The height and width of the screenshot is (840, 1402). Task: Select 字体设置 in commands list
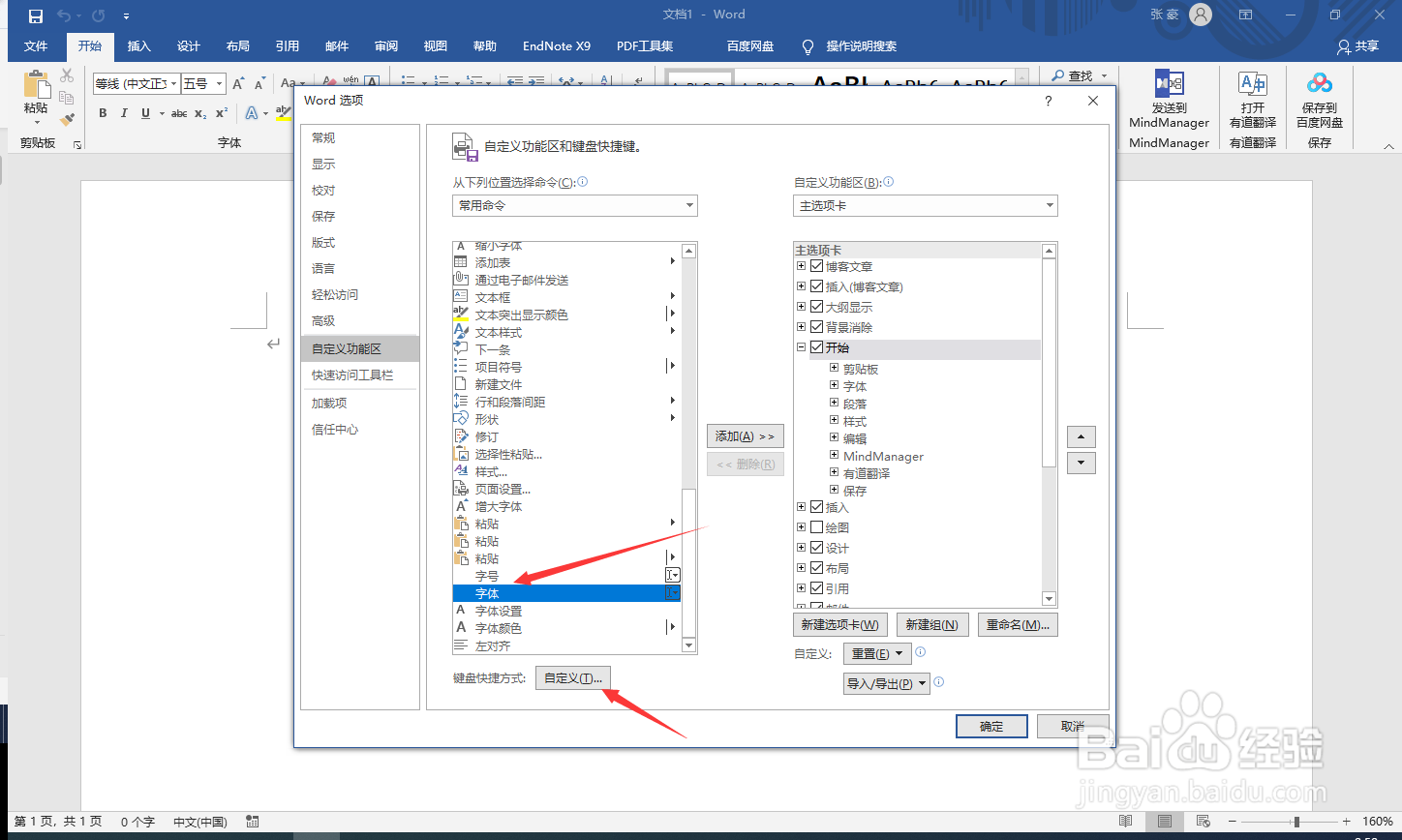[566, 611]
